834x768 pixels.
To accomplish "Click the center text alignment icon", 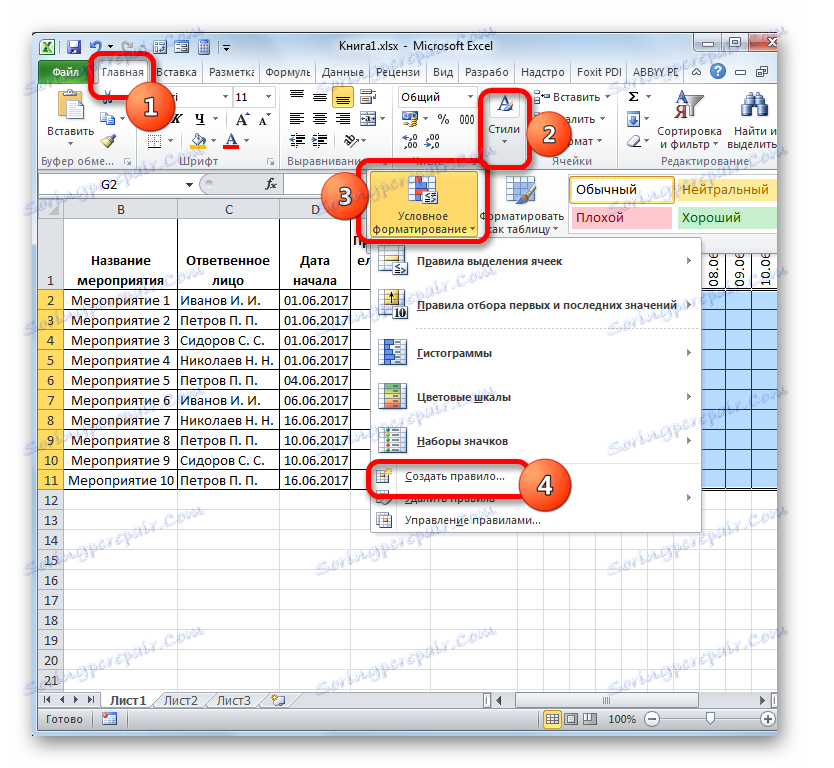I will click(320, 119).
